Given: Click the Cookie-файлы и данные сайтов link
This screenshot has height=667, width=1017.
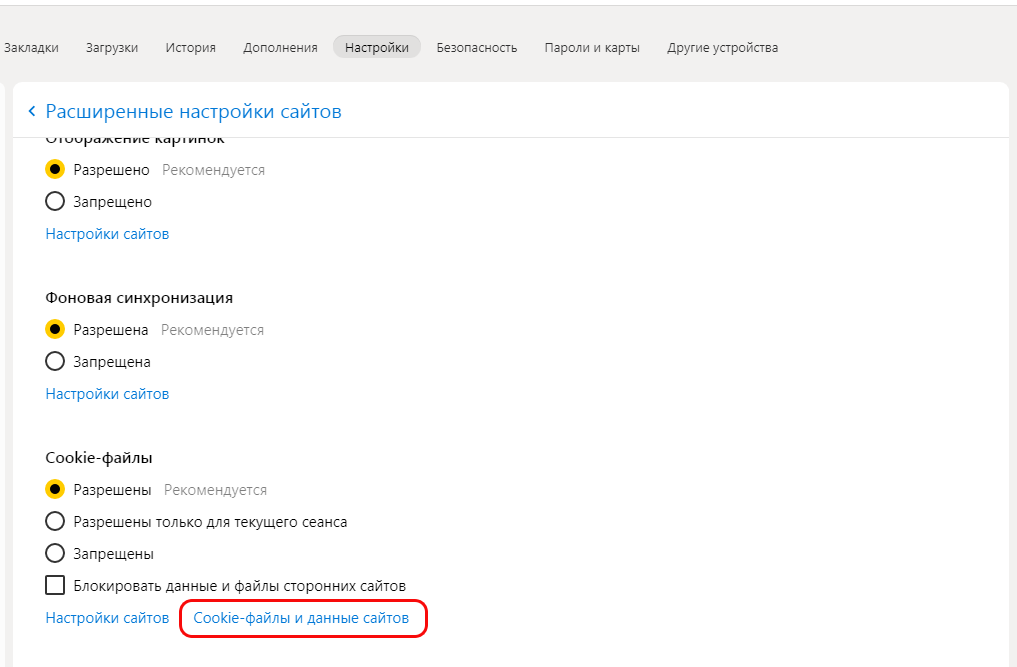Looking at the screenshot, I should pyautogui.click(x=301, y=618).
